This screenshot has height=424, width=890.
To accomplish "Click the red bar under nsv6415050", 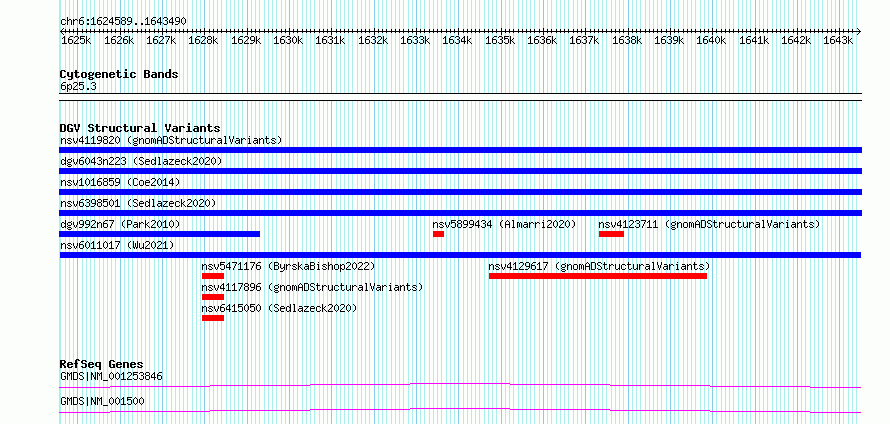I will (213, 318).
